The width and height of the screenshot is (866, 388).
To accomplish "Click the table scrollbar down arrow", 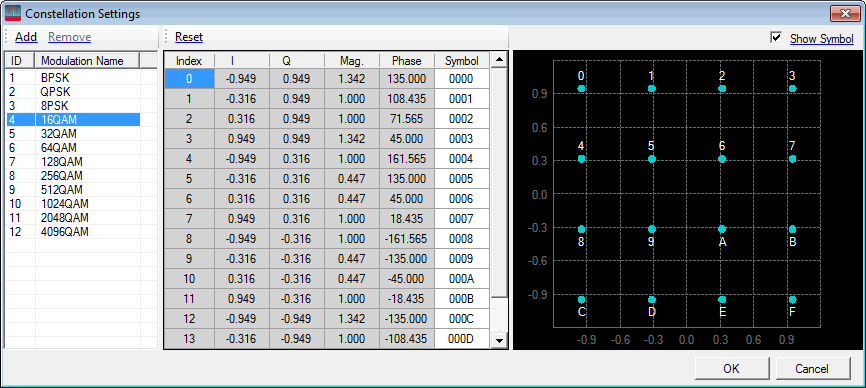I will tap(499, 341).
